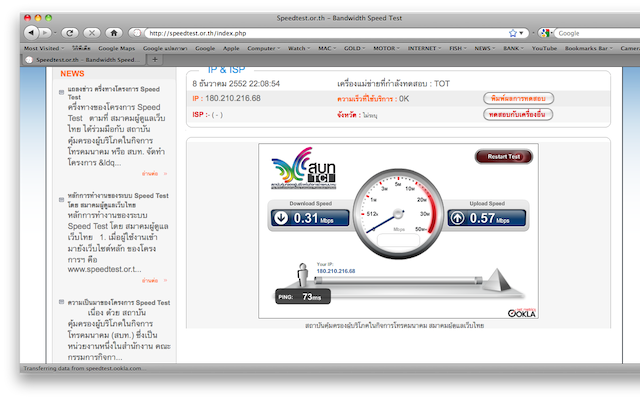Open the Bookmarks Bar folder

coord(589,48)
